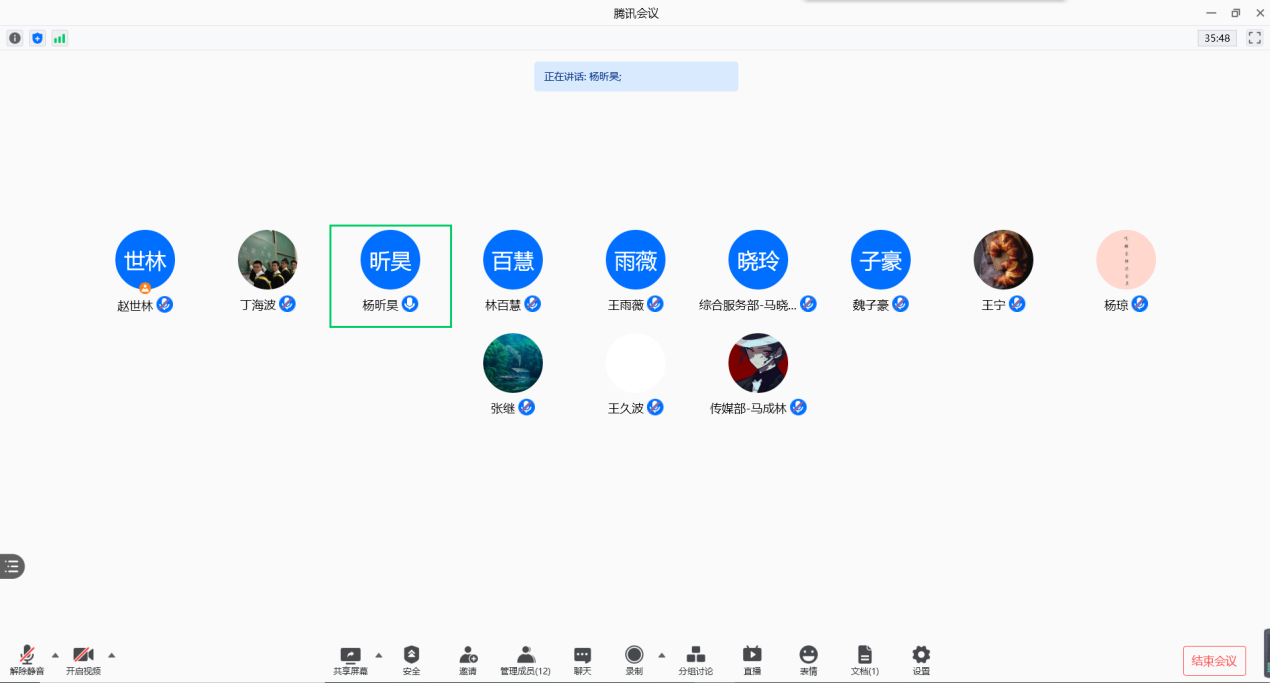This screenshot has height=683, width=1270.
Task: Open the Chat (聊天) window
Action: pos(582,655)
